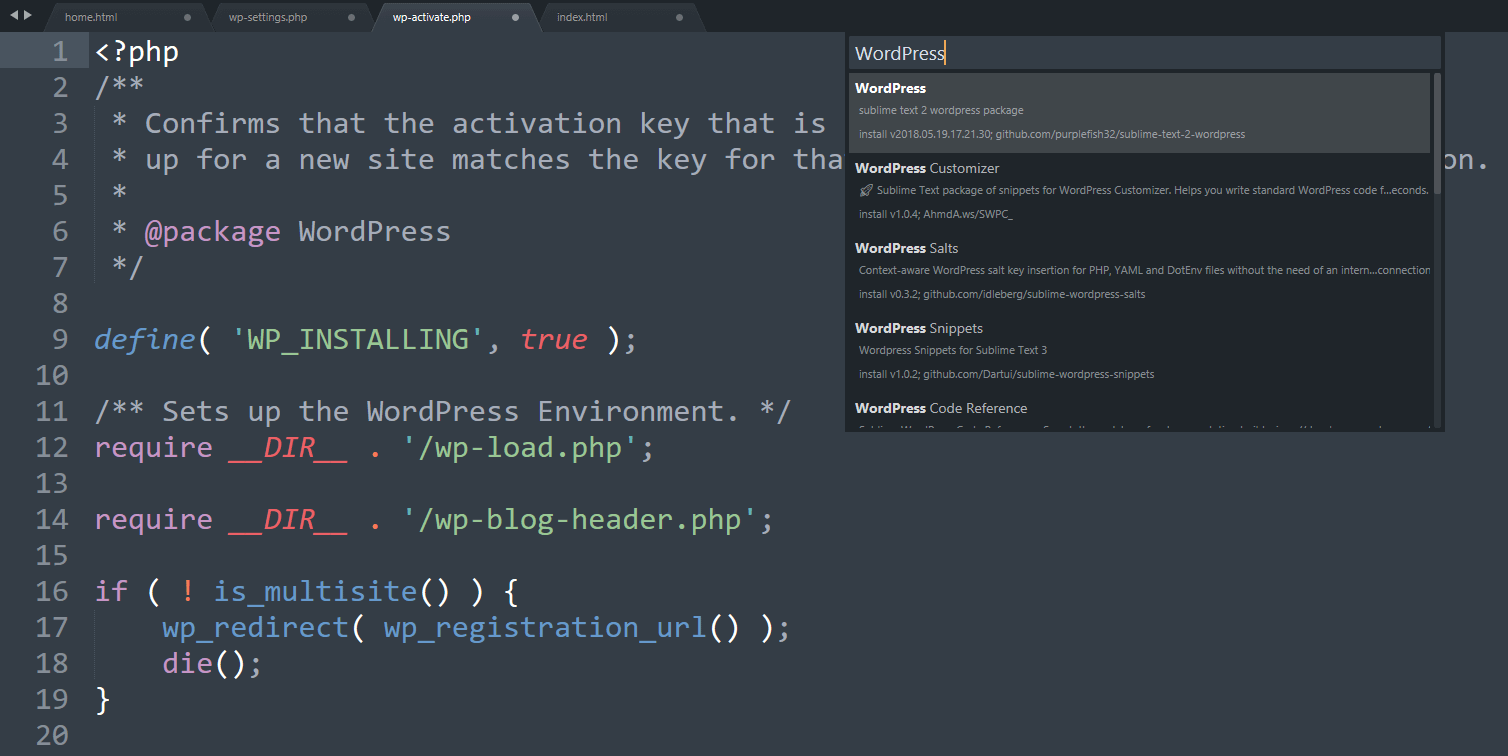Click the rocket icon beside WordPress Customizer description

[x=864, y=189]
